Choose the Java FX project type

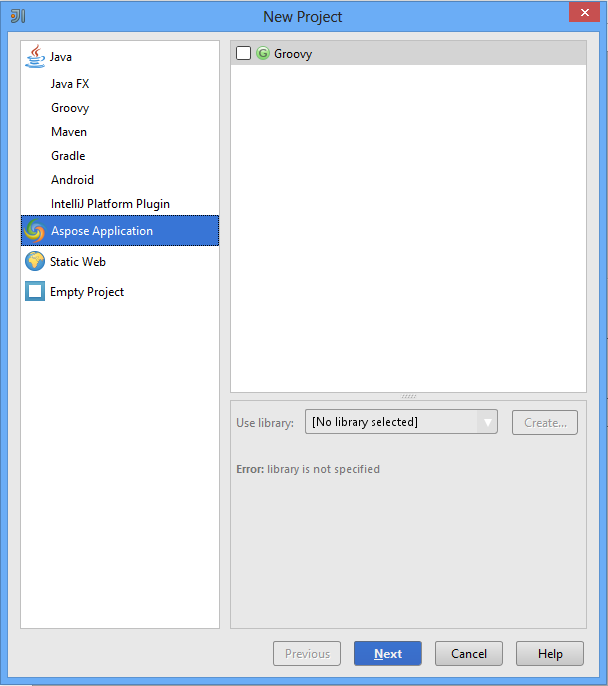[x=70, y=84]
